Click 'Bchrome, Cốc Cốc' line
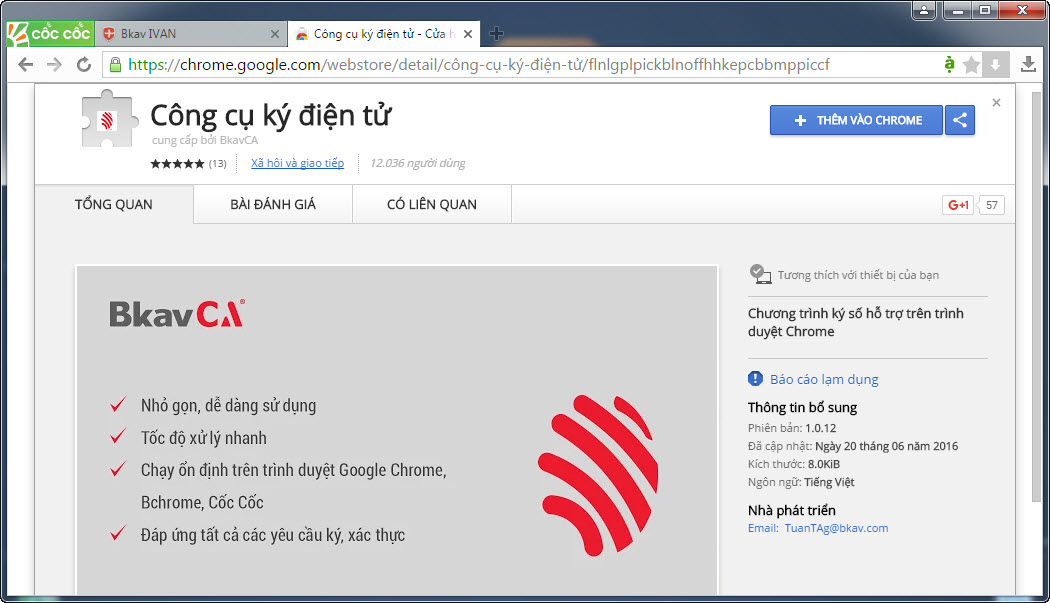The width and height of the screenshot is (1050, 603). [x=202, y=502]
